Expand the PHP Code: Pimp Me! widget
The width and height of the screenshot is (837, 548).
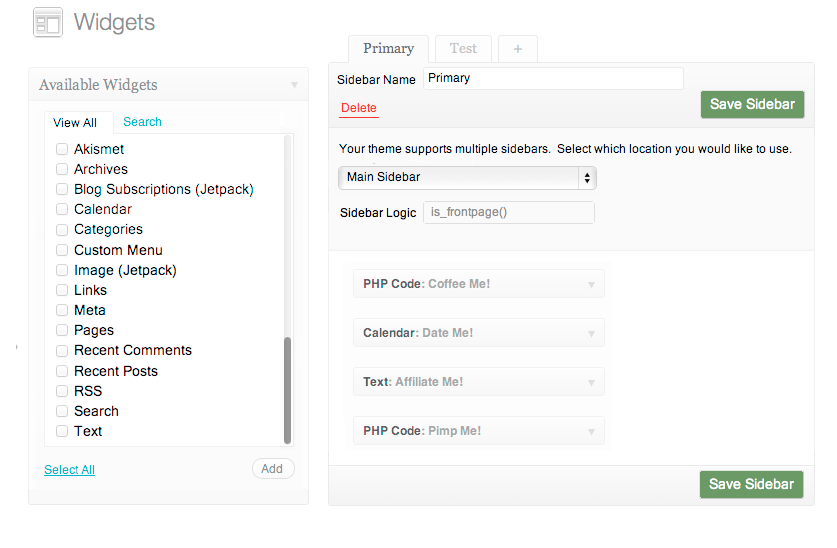pyautogui.click(x=591, y=431)
